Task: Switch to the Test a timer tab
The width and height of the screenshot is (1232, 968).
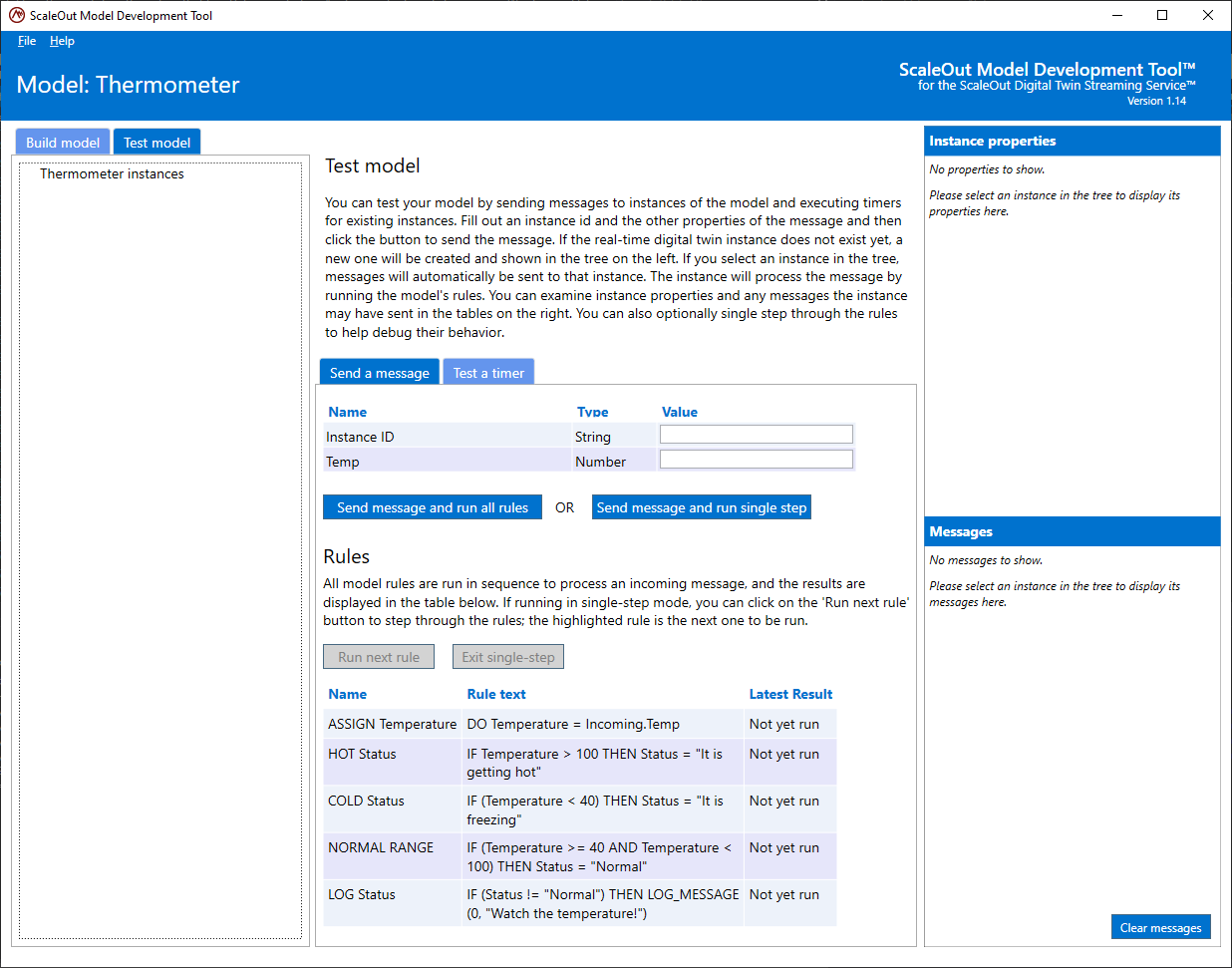Action: coord(488,373)
